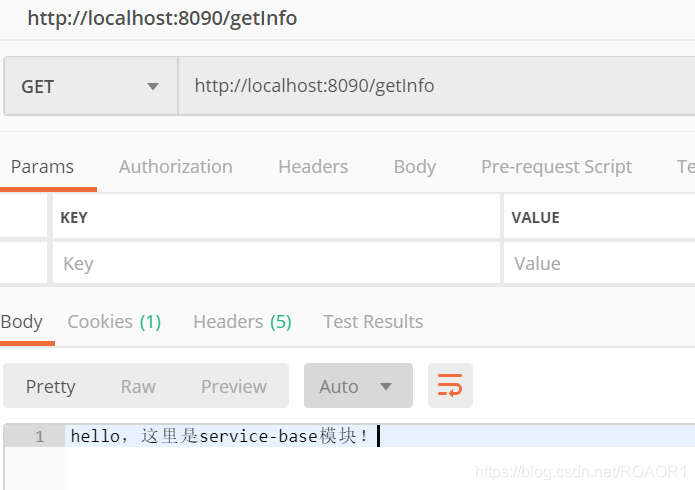The image size is (695, 490).
Task: Click the response text line hello service-base
Action: click(x=219, y=436)
